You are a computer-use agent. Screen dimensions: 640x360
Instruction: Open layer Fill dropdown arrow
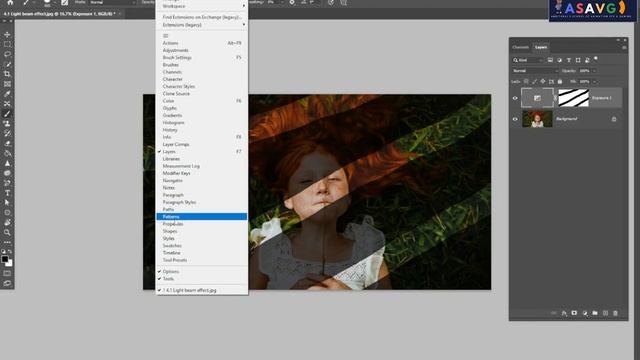tap(594, 82)
